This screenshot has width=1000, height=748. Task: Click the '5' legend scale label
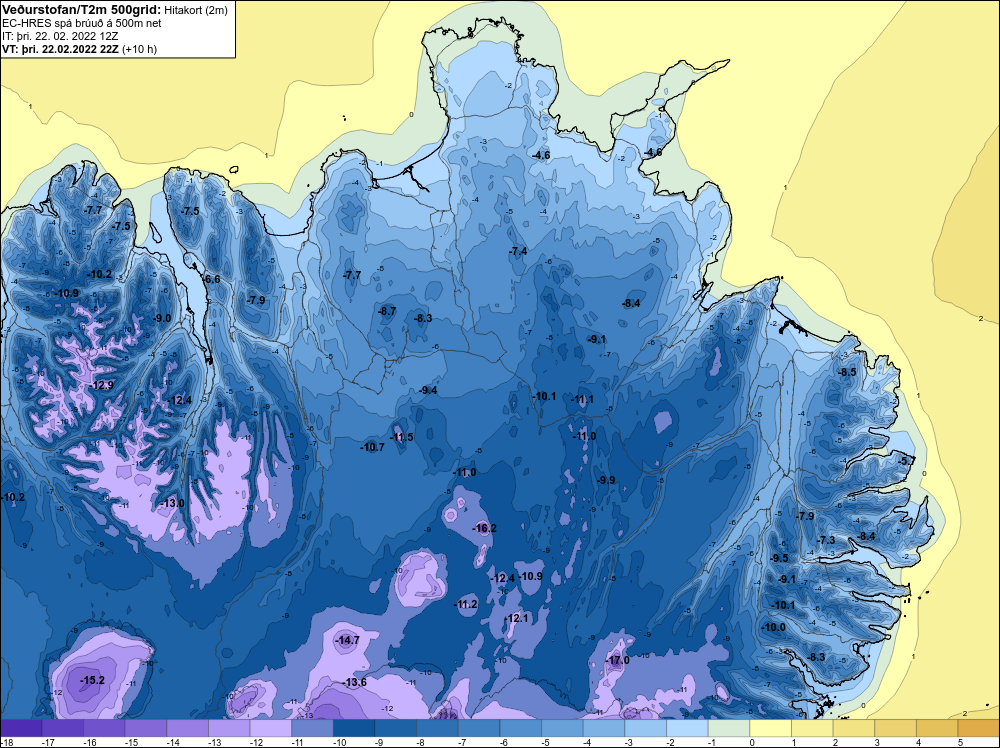tap(960, 742)
